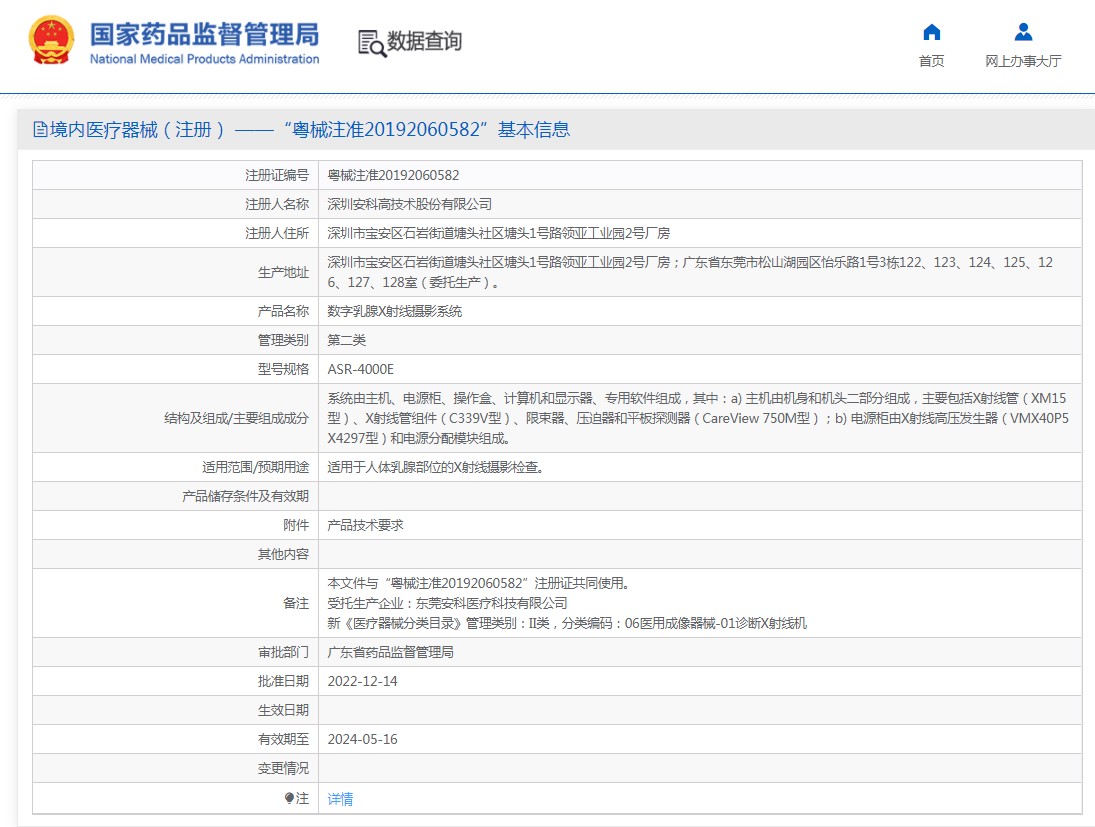
Task: Click the 国家药品监督管理局 site title
Action: (x=205, y=34)
